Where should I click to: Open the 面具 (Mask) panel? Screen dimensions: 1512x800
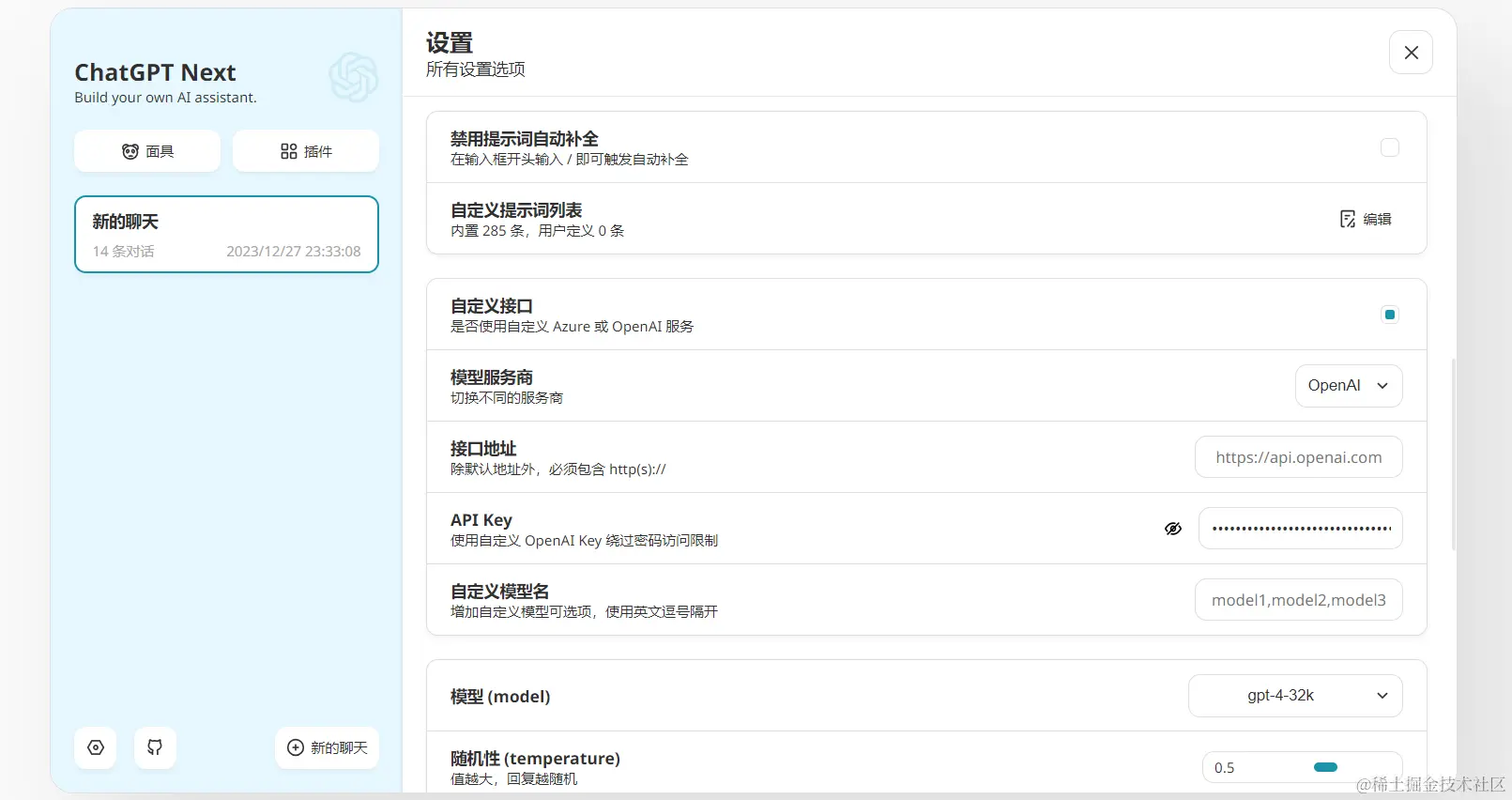(x=147, y=151)
